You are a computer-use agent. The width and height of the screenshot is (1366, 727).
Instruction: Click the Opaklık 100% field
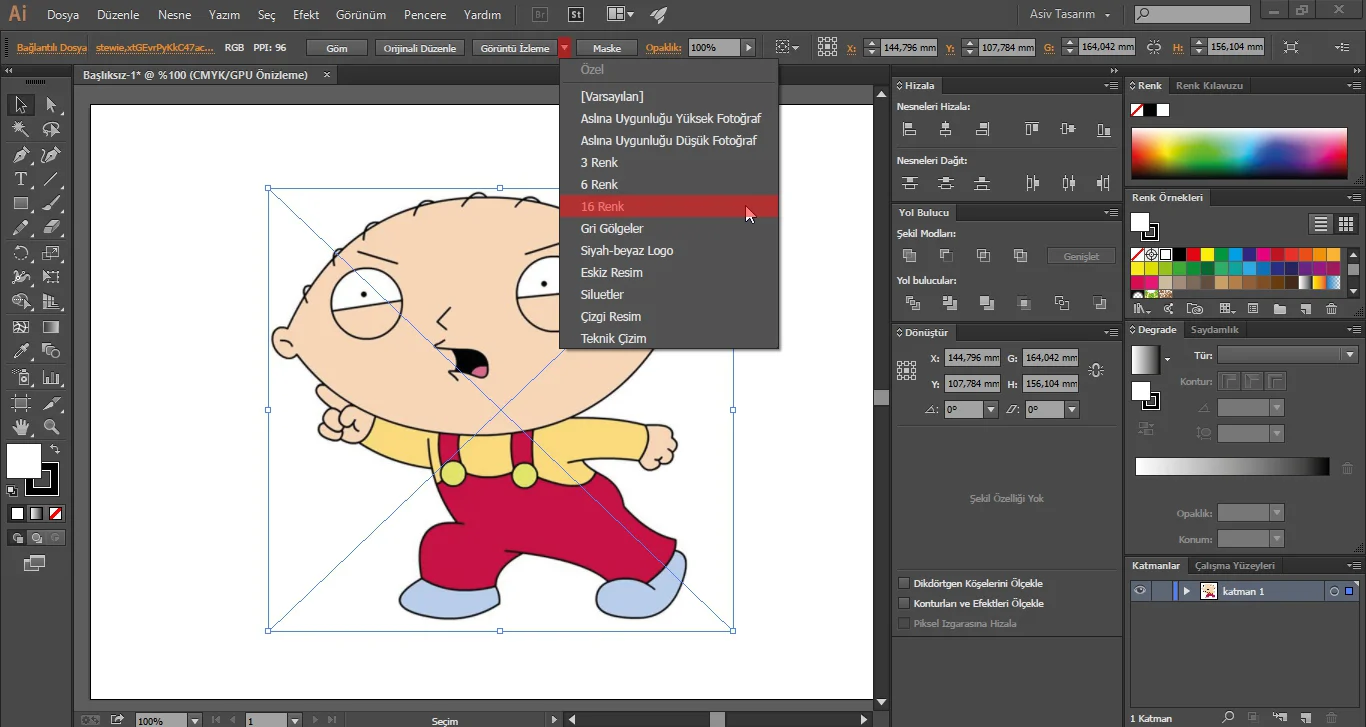pos(714,48)
